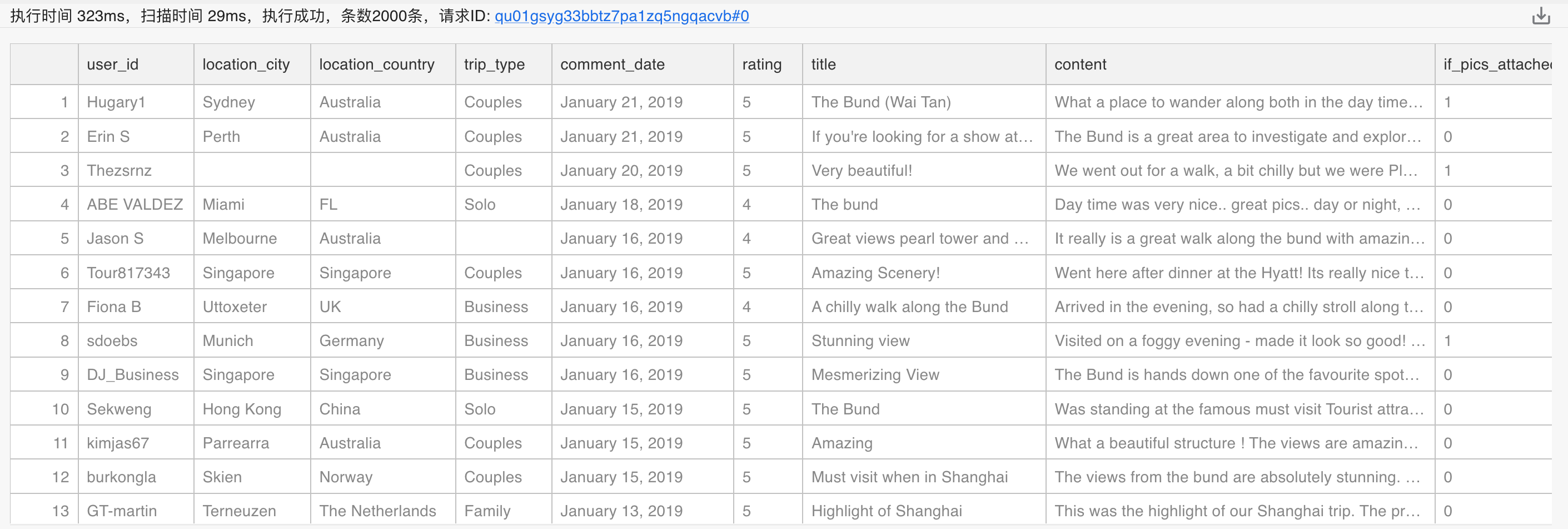Select the rating column header
The width and height of the screenshot is (1568, 529).
(761, 65)
